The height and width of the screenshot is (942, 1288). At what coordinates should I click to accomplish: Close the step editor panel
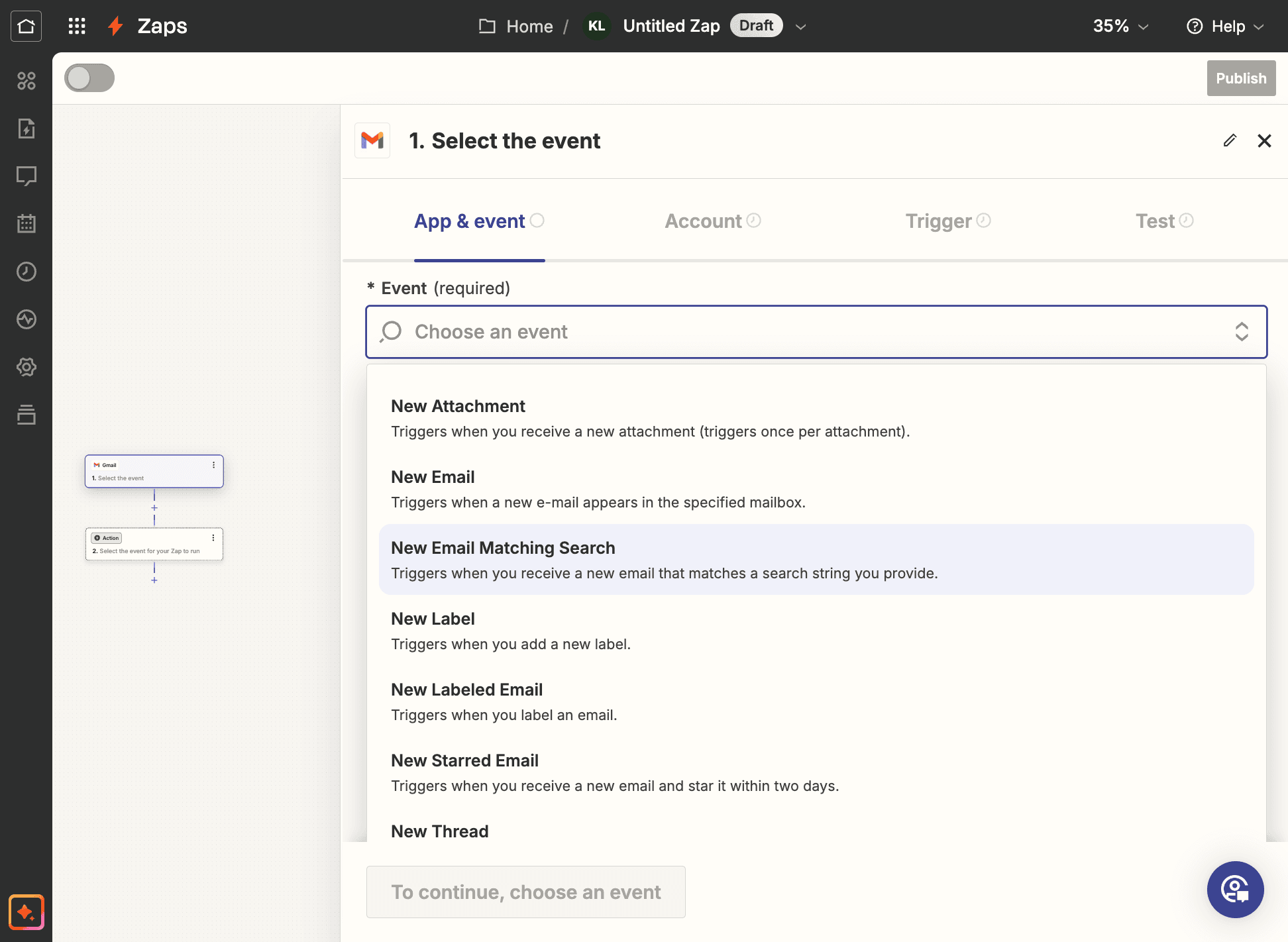click(1264, 140)
